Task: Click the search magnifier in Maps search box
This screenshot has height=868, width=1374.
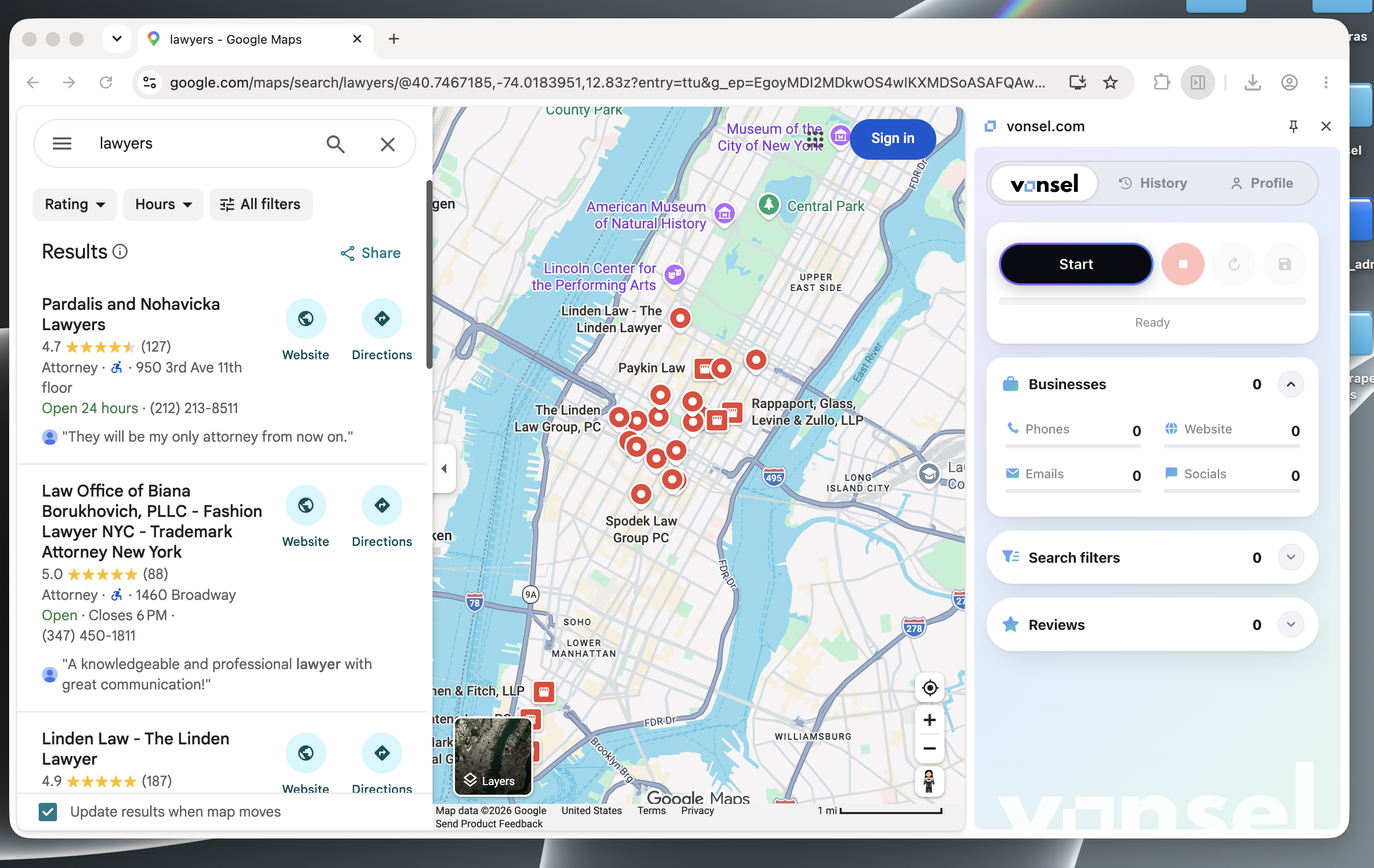Action: point(335,144)
